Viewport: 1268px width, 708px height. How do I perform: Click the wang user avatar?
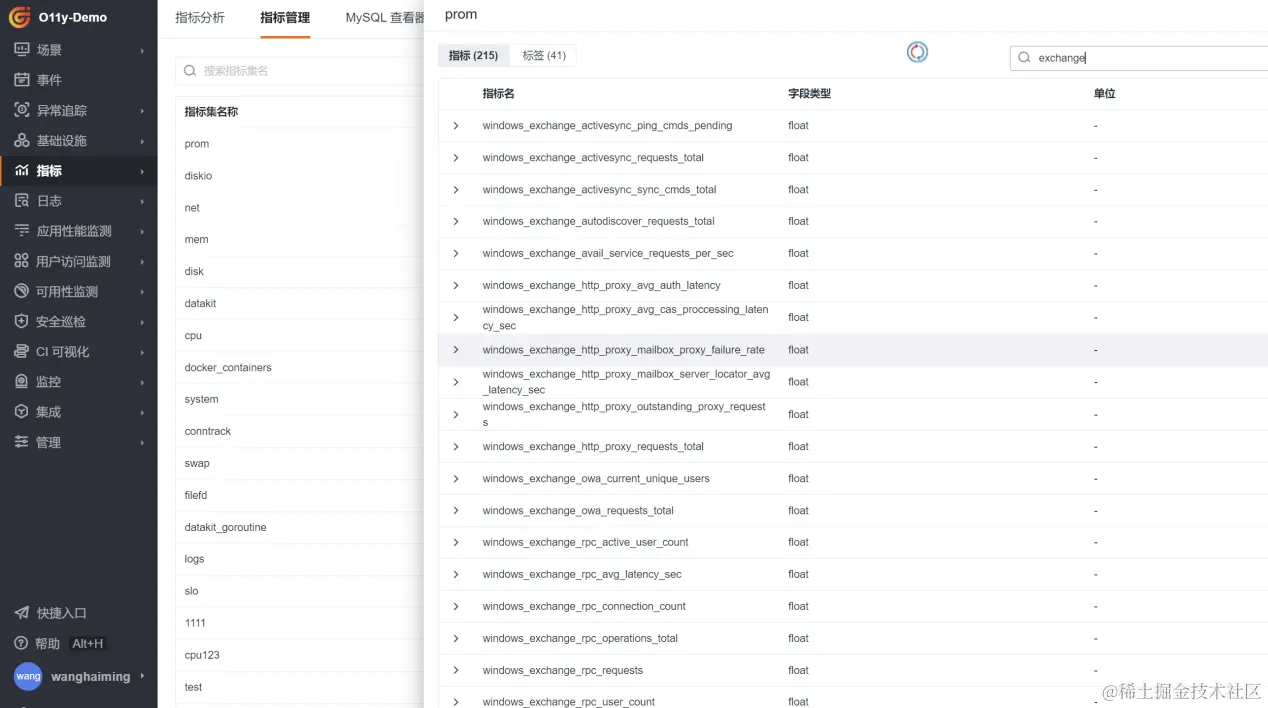(28, 676)
